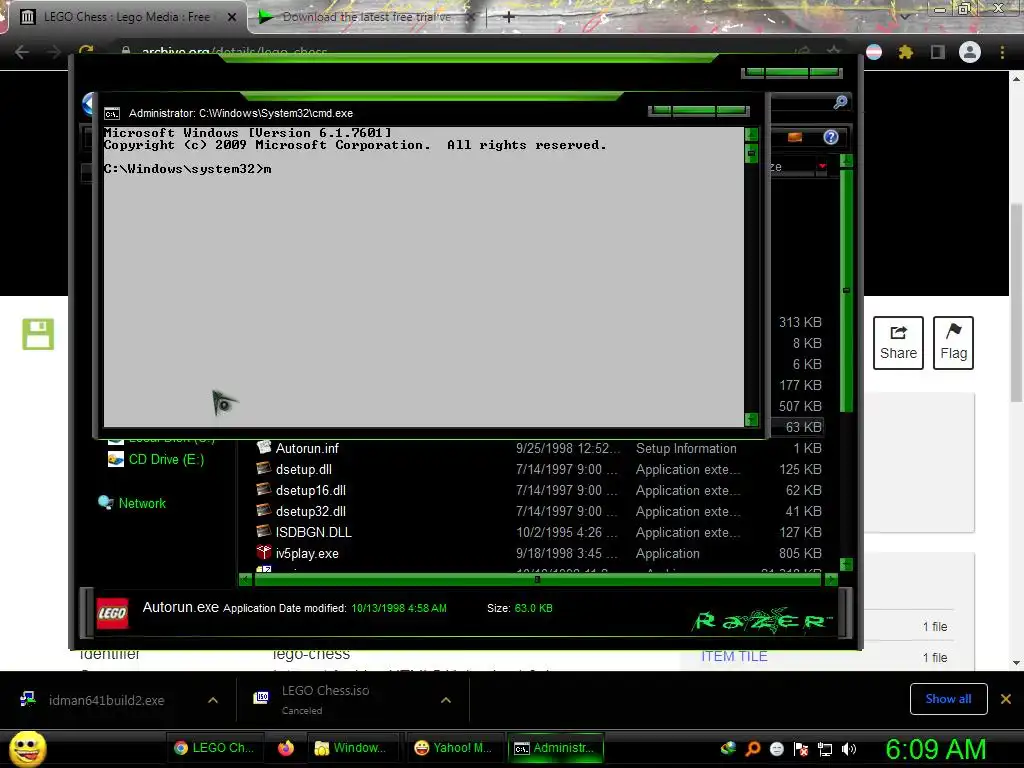Click Date modified value 10/13/1998 4:58 AM
The image size is (1024, 768).
[x=398, y=608]
